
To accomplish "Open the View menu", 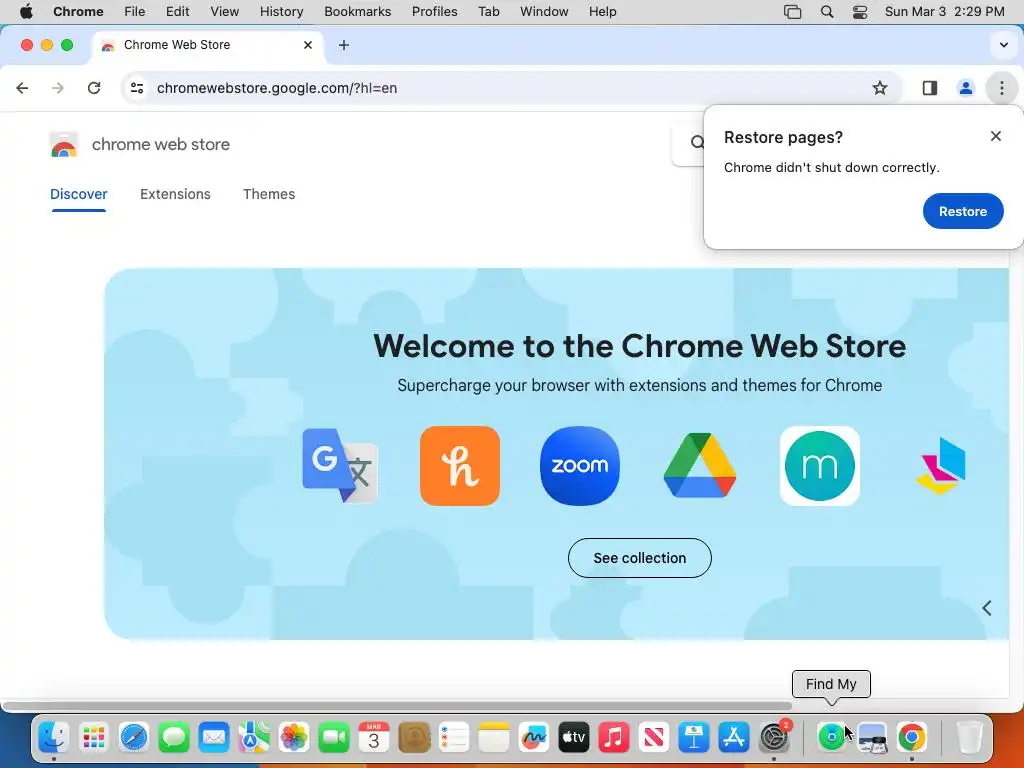I will point(225,12).
